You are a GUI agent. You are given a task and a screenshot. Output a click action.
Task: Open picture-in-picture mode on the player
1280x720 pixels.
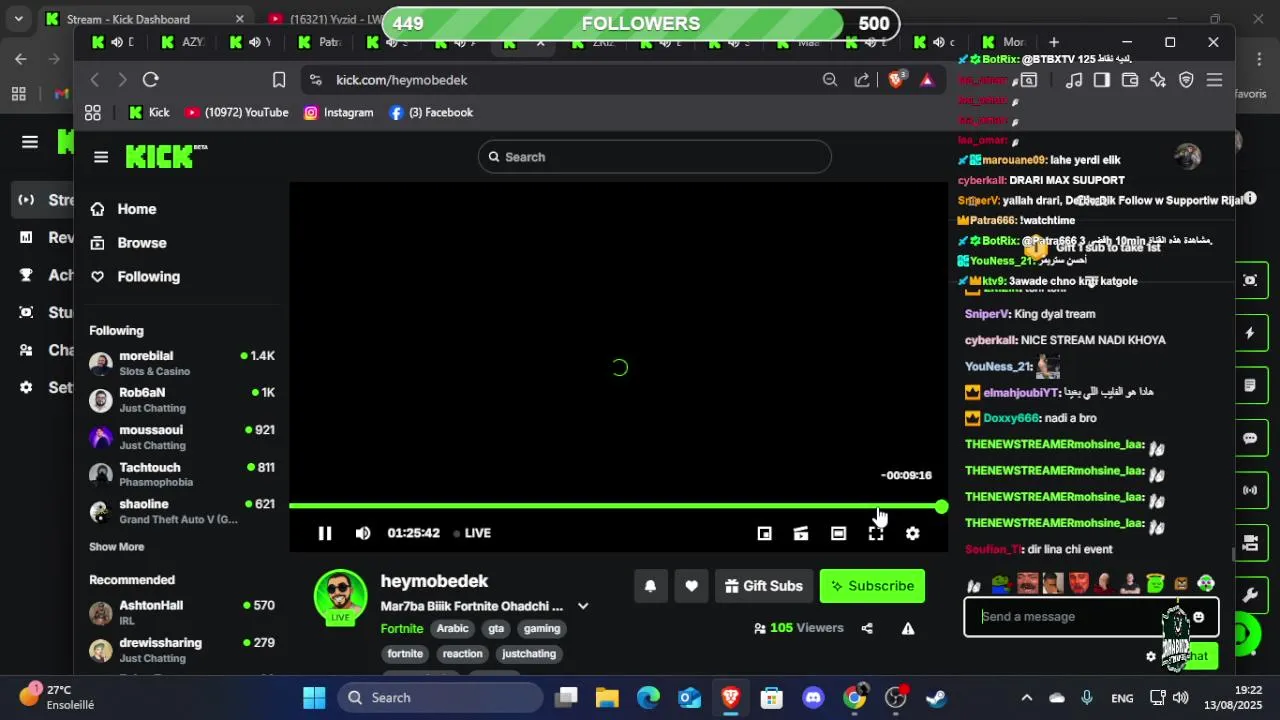point(764,533)
